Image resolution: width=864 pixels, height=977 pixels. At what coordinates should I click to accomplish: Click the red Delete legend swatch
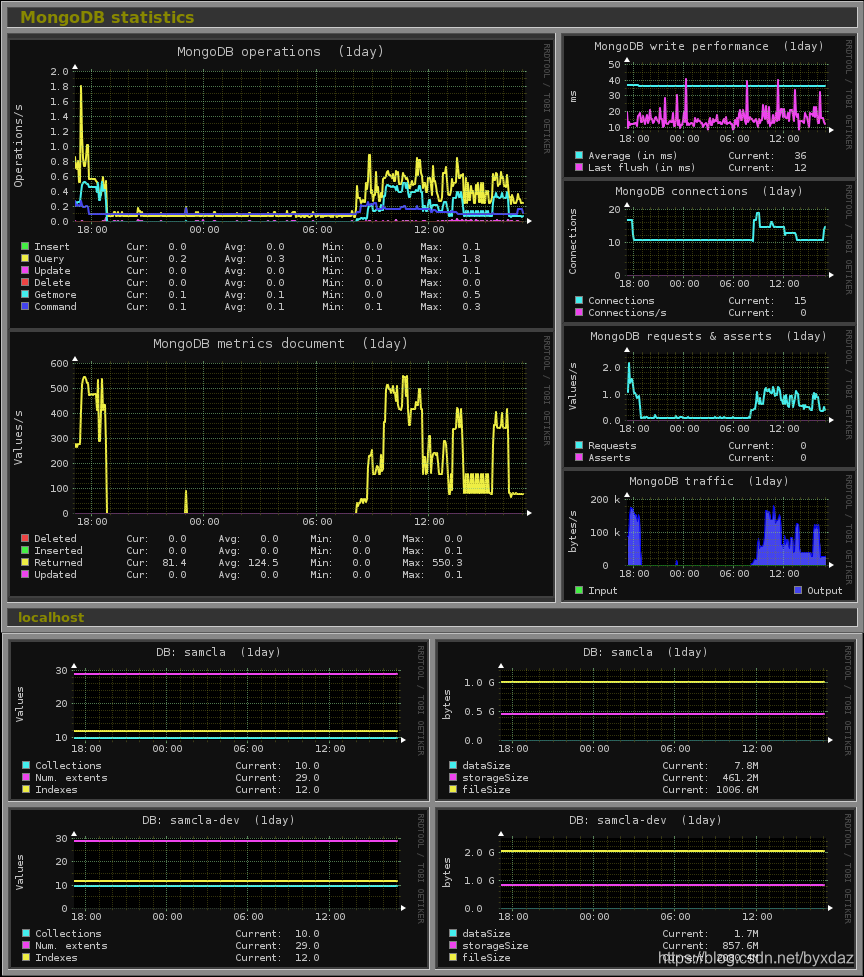click(25, 282)
